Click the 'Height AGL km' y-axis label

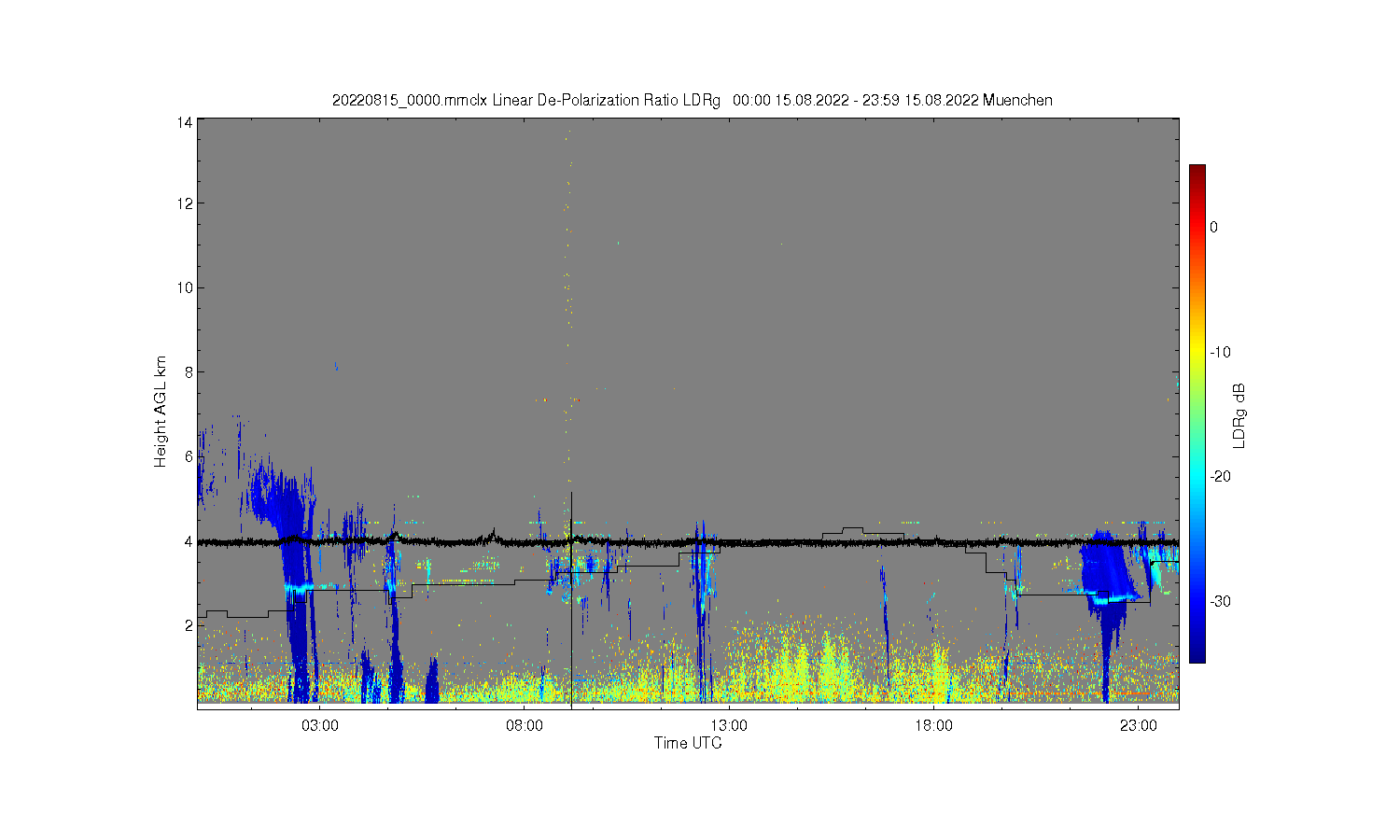tap(161, 412)
